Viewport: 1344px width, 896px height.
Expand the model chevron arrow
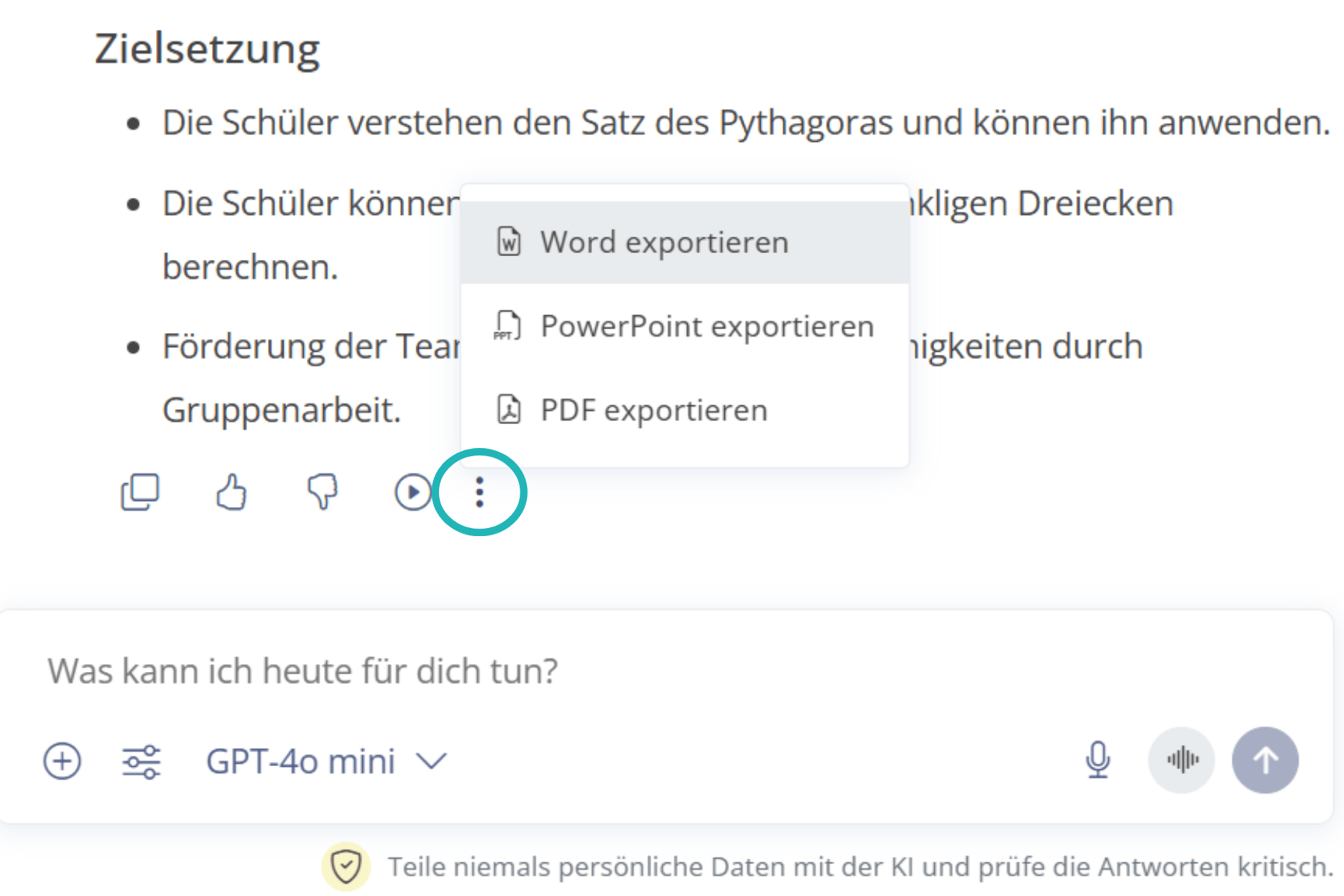(x=432, y=762)
